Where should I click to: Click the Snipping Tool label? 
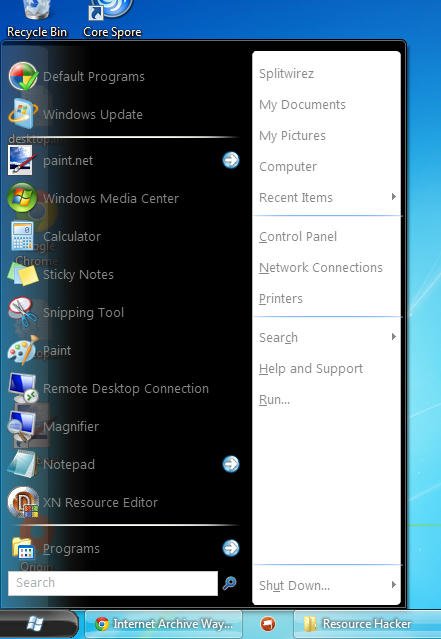click(84, 313)
